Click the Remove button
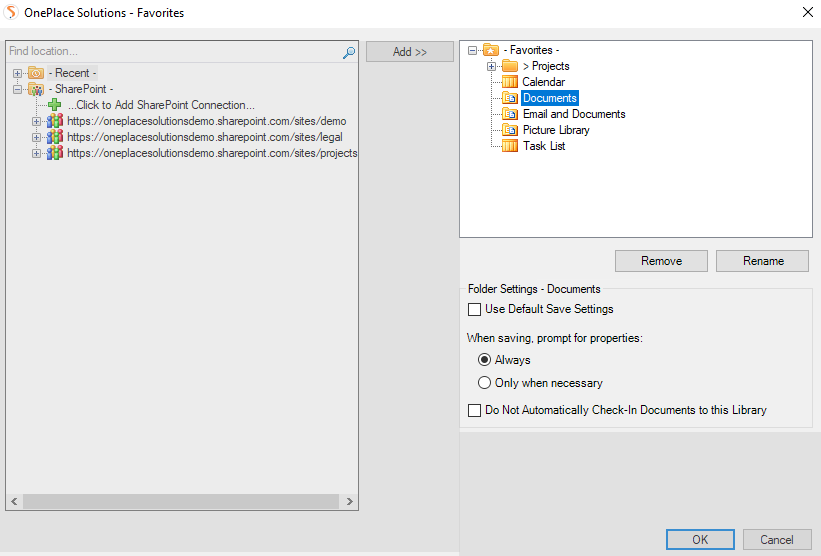The height and width of the screenshot is (556, 821). coord(661,261)
